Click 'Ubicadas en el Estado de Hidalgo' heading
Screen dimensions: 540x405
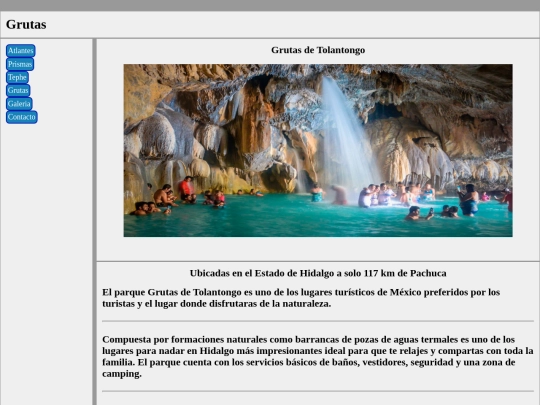pyautogui.click(x=318, y=273)
